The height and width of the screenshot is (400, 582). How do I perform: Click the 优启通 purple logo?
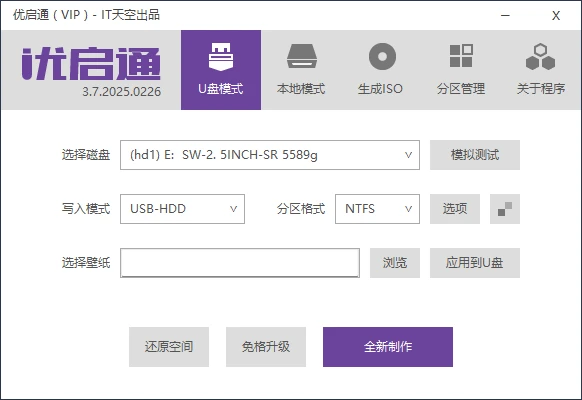pyautogui.click(x=91, y=63)
